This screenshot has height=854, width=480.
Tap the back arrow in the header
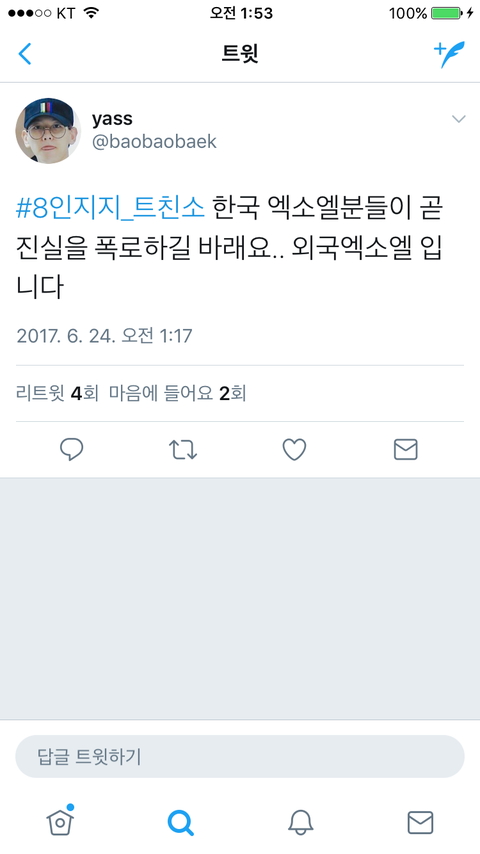point(25,54)
